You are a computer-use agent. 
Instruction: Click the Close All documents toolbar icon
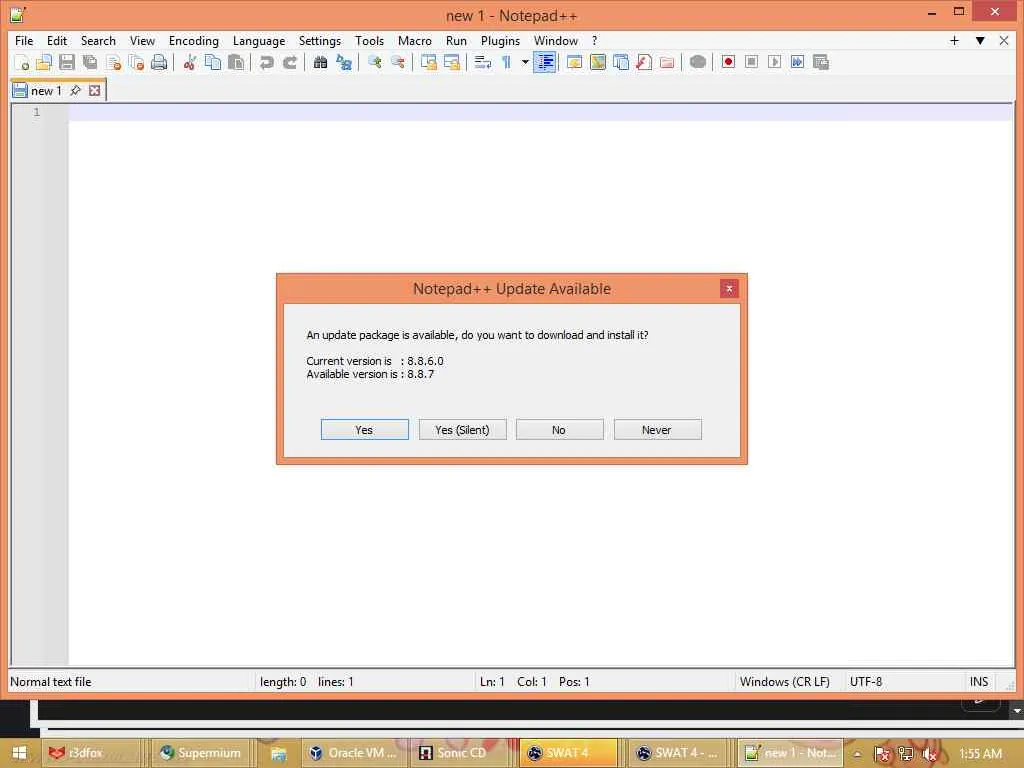point(136,63)
